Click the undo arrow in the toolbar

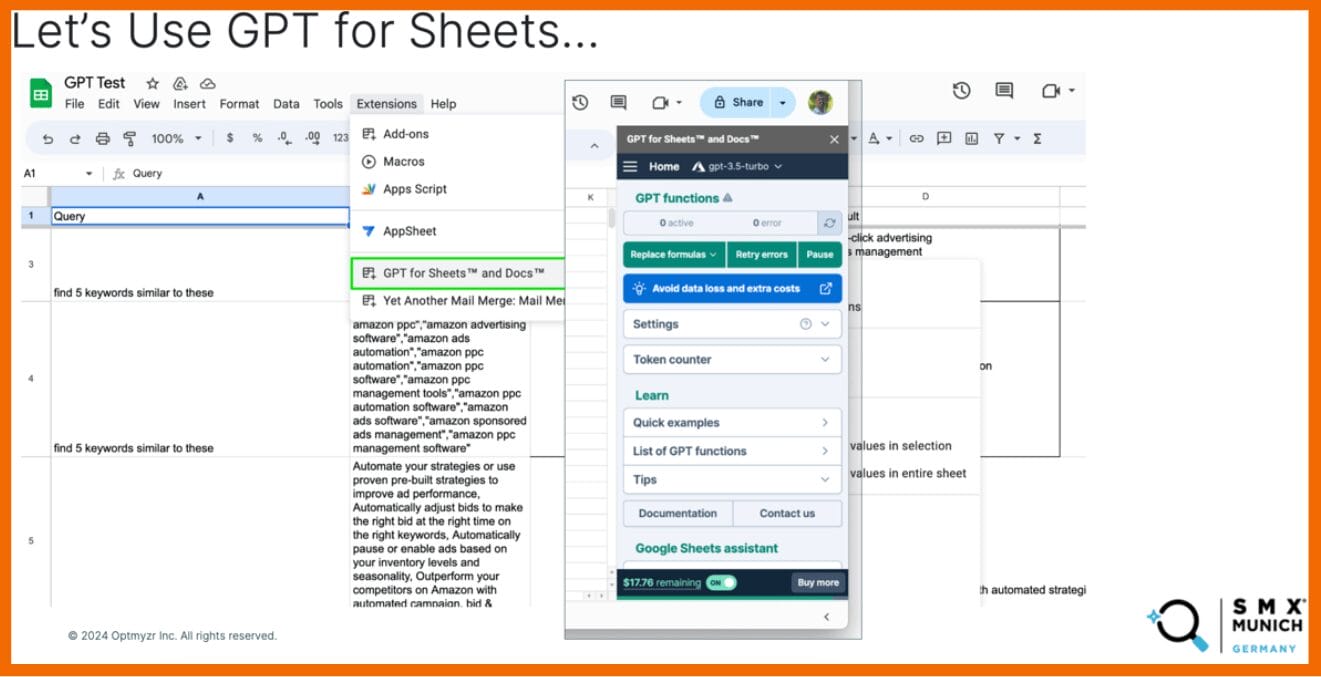pos(47,139)
